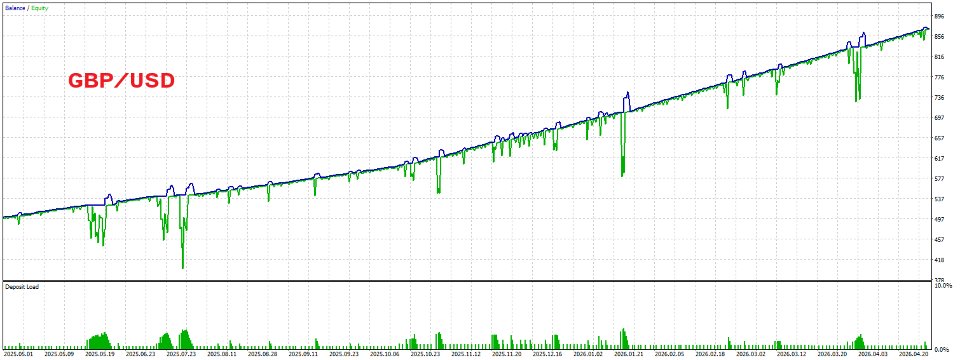Click the 697 price axis value
This screenshot has width=960, height=360.
(939, 118)
